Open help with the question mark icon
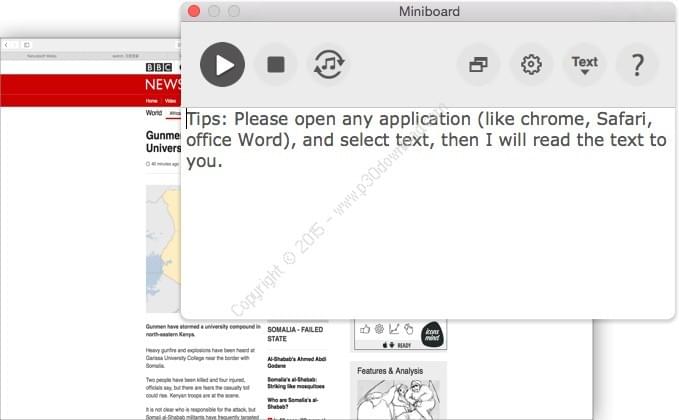Image resolution: width=679 pixels, height=420 pixels. [637, 65]
